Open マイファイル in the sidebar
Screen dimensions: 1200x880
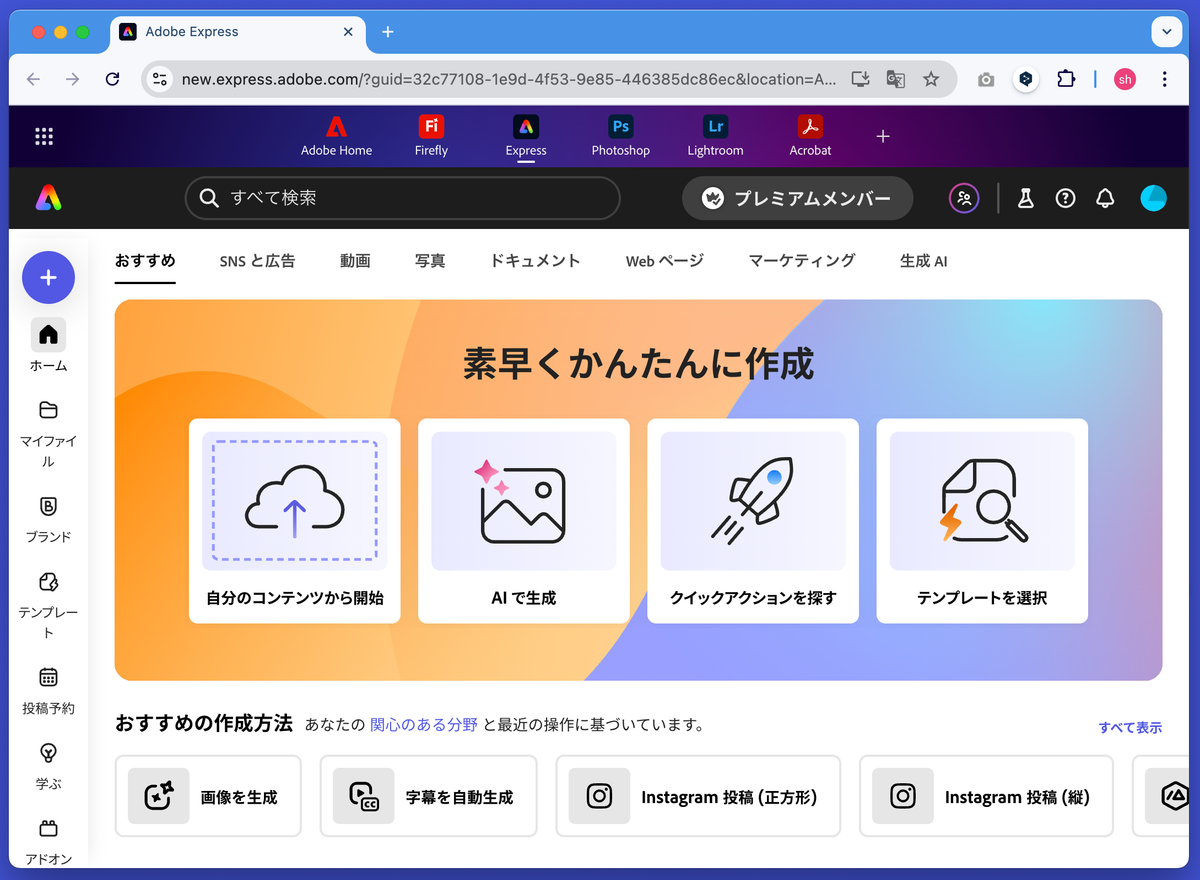tap(48, 434)
